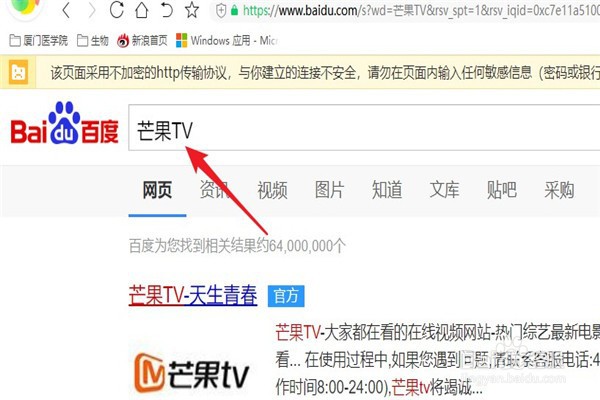
Task: Open the 厦门医学院 bookmark folder
Action: (x=38, y=40)
